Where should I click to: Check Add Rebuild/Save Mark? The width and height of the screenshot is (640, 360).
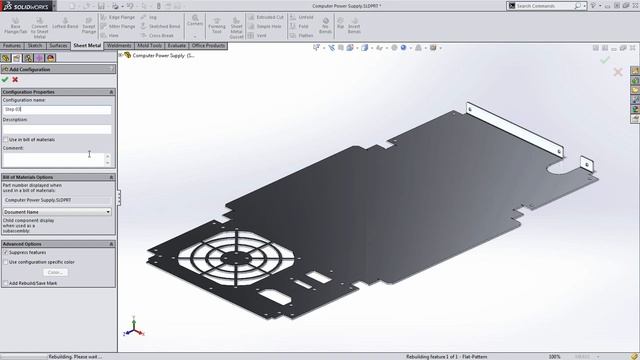(6, 283)
